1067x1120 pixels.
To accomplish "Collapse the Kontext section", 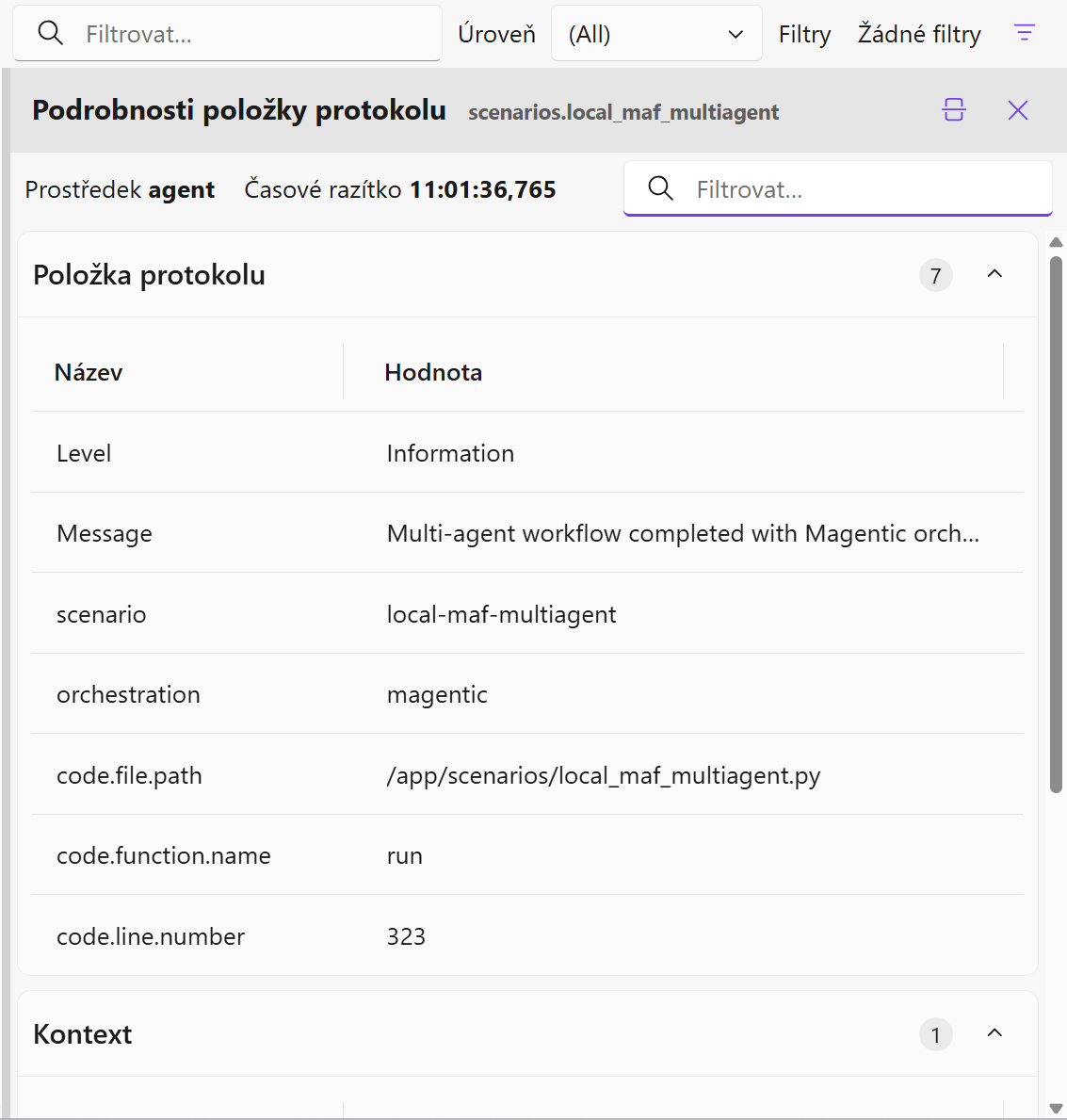I will coord(994,1033).
